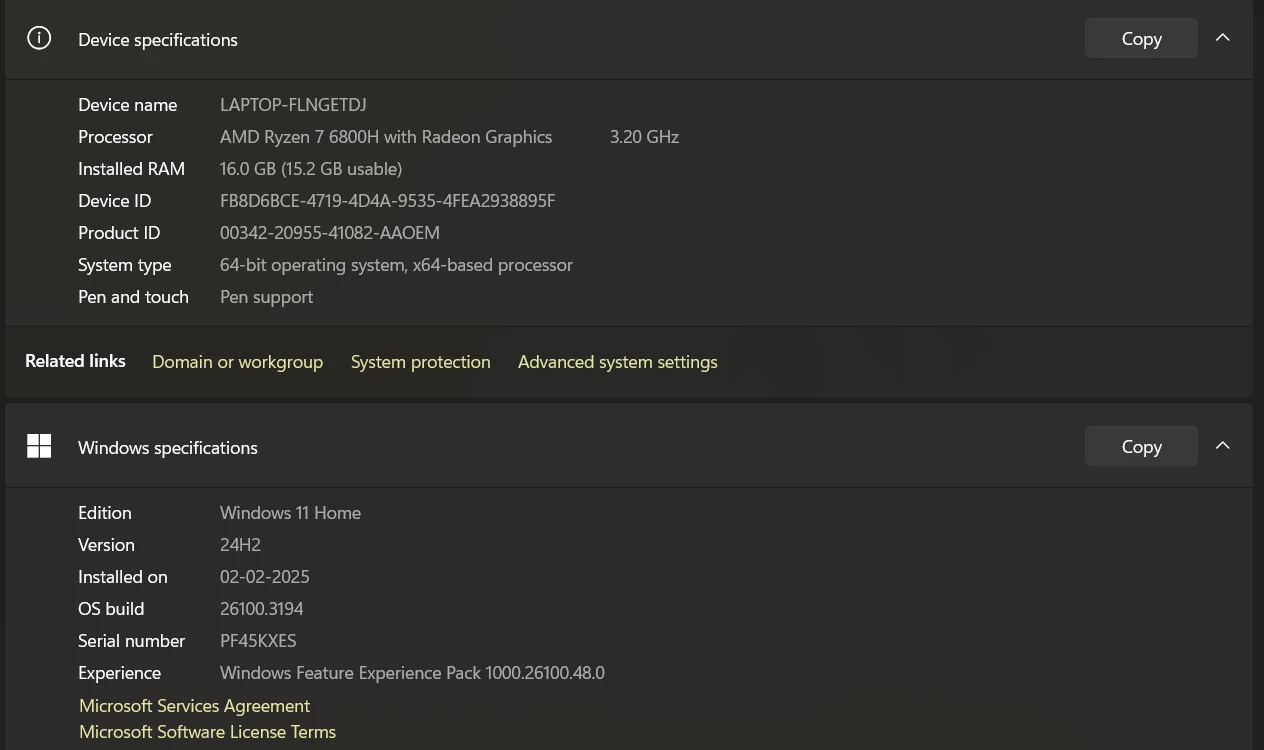1264x750 pixels.
Task: Click the serial number PF45KXES
Action: (258, 641)
